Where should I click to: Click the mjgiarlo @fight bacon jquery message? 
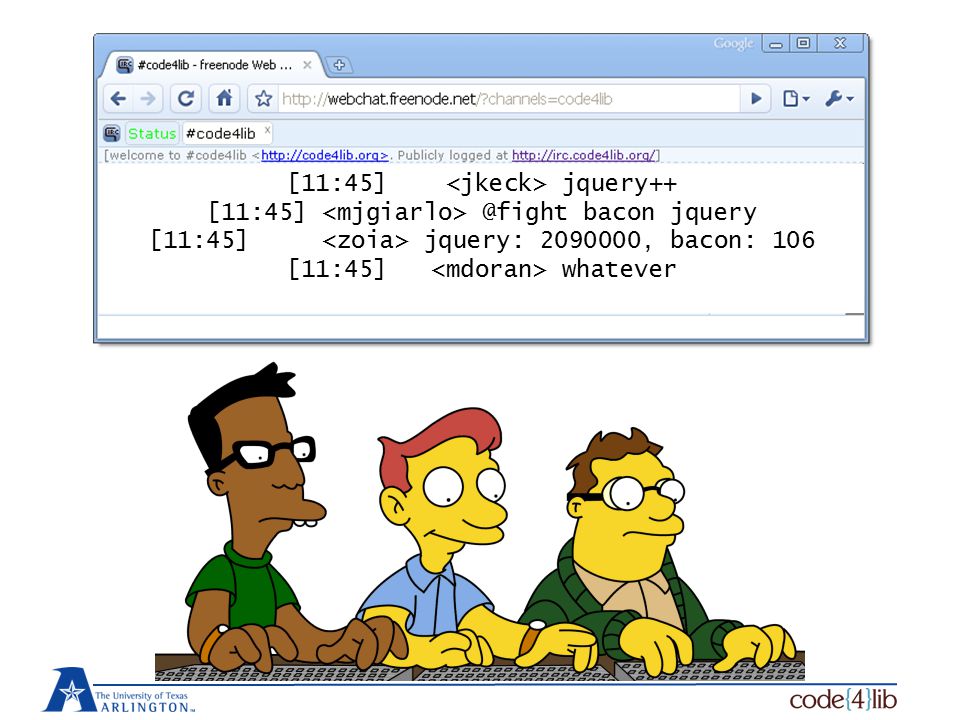482,212
